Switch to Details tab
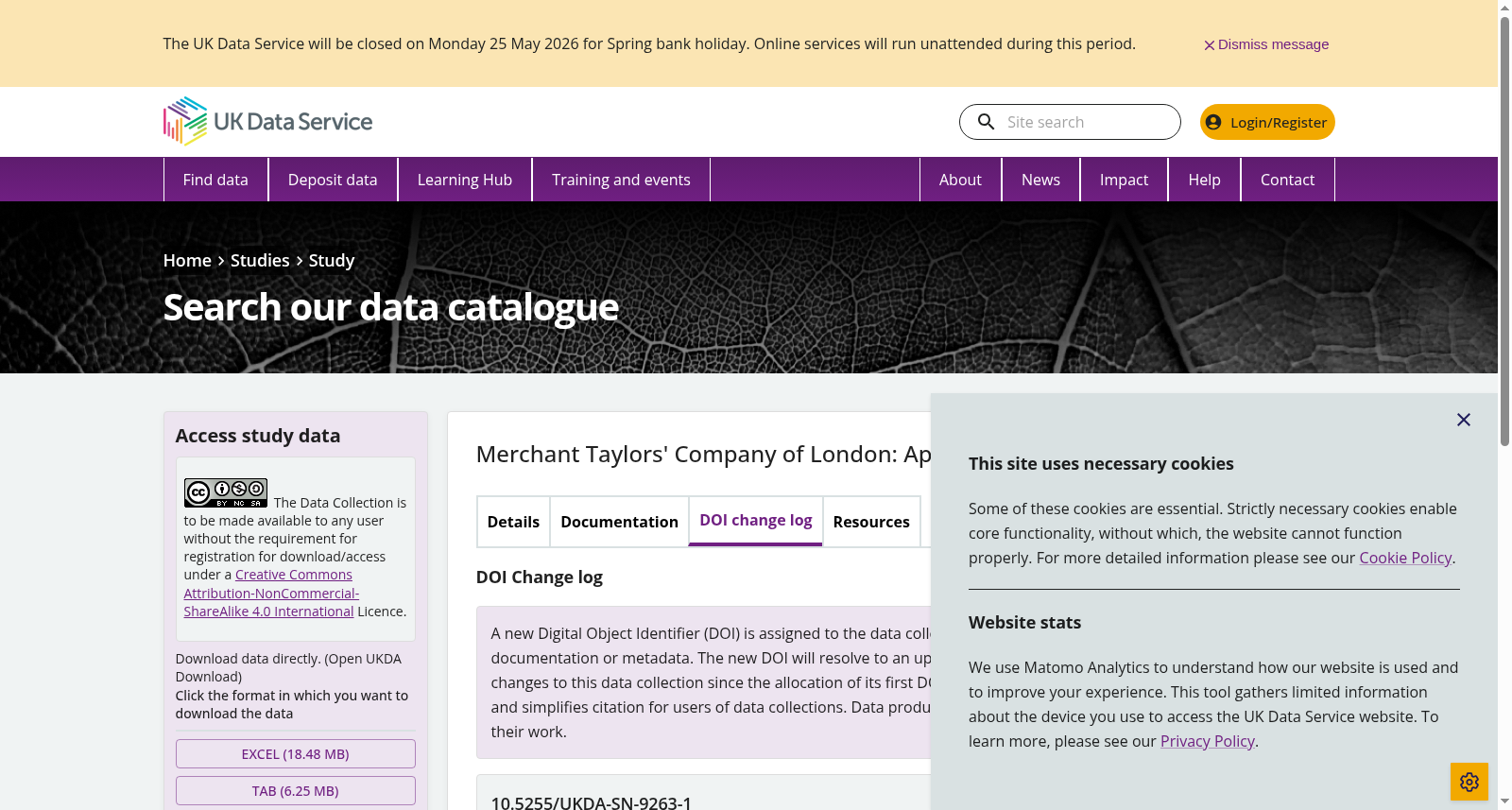Image resolution: width=1512 pixels, height=810 pixels. click(513, 522)
